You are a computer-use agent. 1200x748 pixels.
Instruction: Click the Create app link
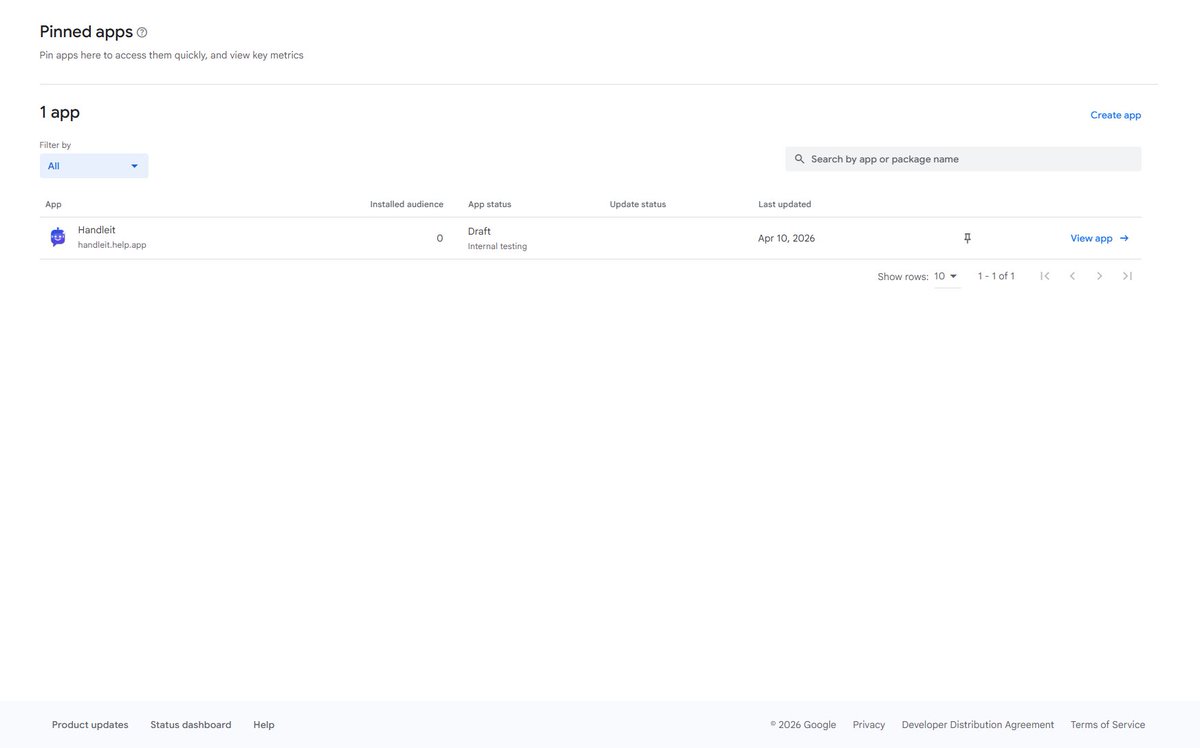(x=1115, y=115)
